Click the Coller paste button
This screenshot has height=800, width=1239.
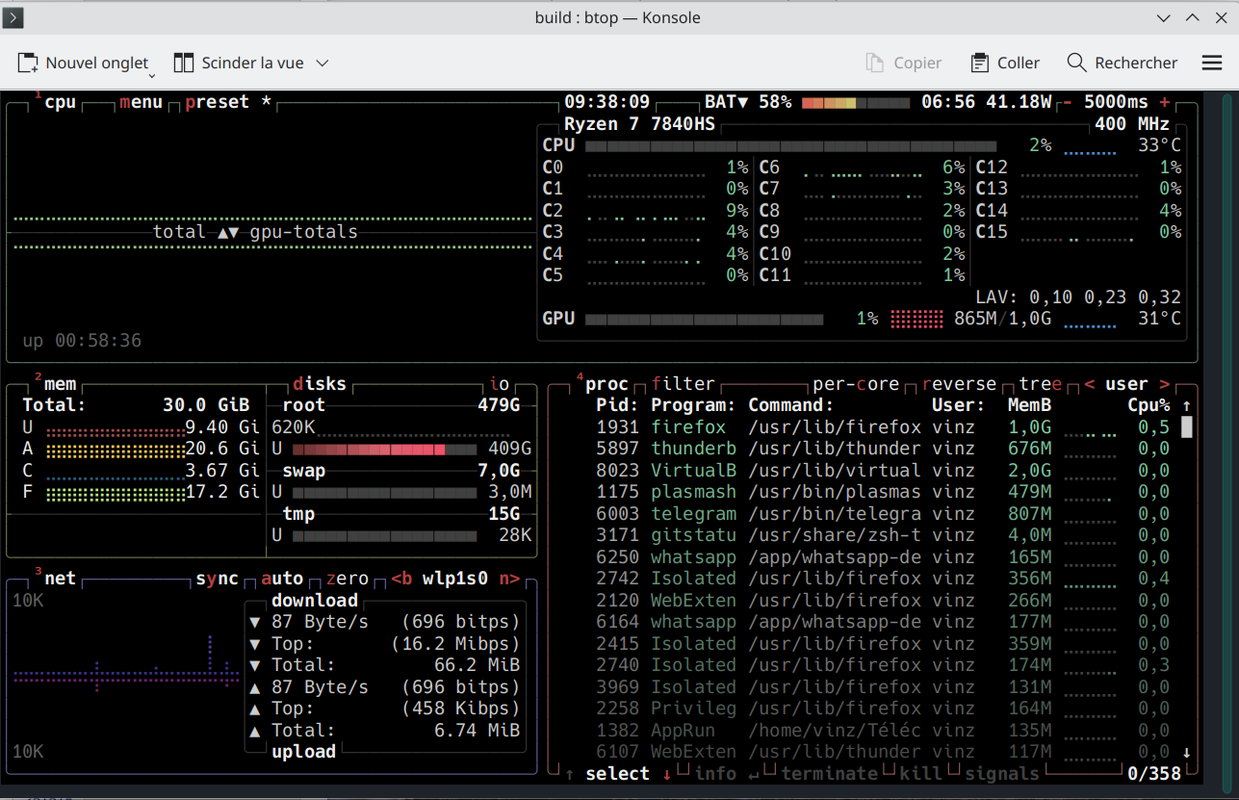[1006, 63]
